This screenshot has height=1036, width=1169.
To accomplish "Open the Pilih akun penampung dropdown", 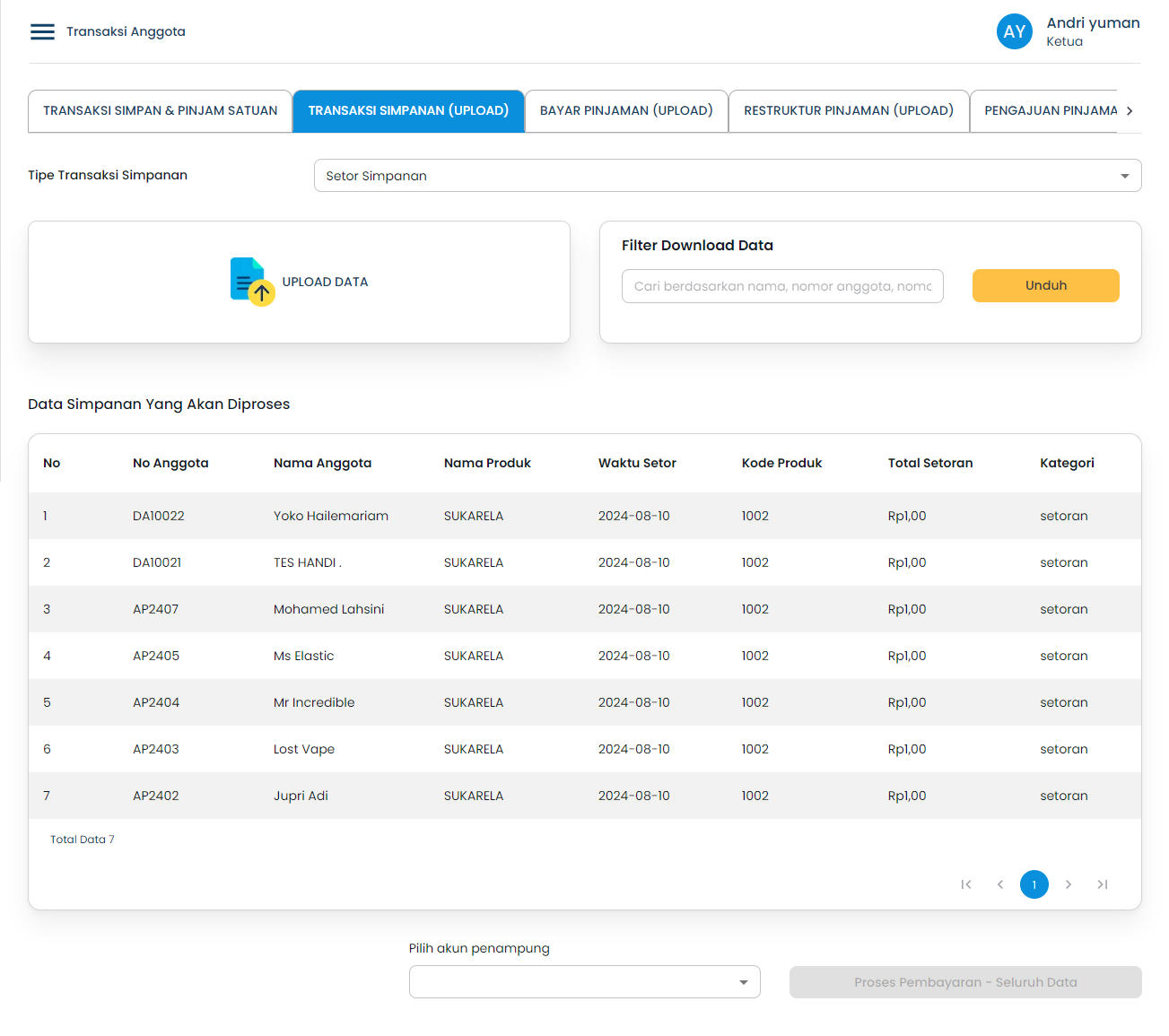I will (584, 982).
